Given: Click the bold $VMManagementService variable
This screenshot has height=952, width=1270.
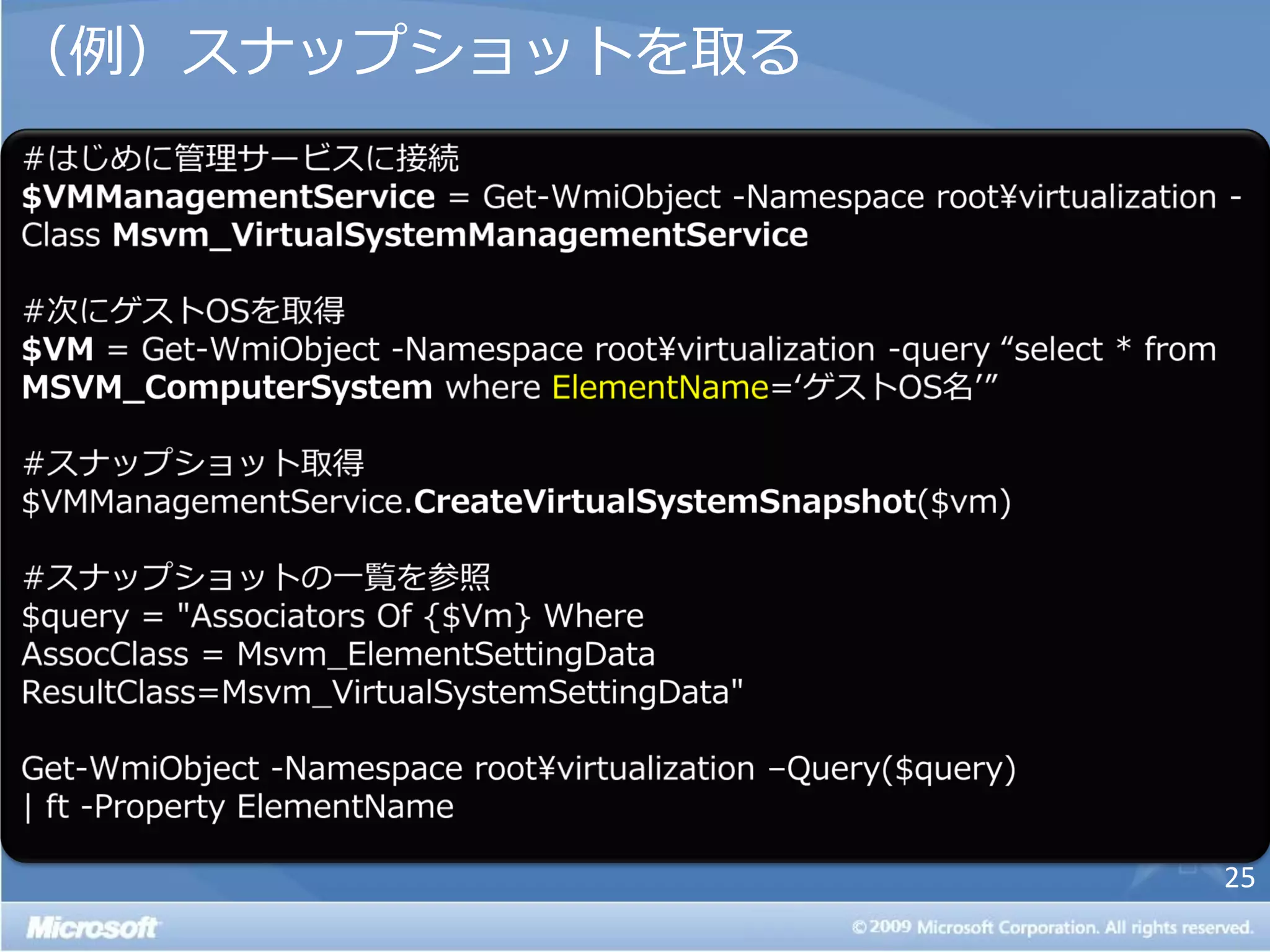Looking at the screenshot, I should click(228, 197).
